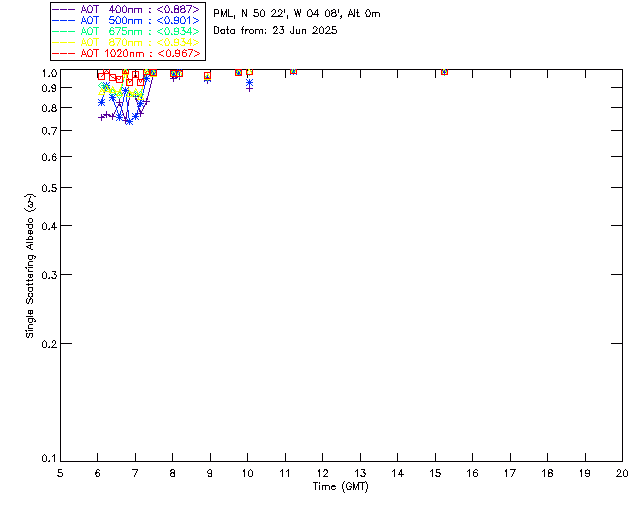The image size is (640, 512).
Task: Click the AOT 675nm legend entry
Action: [126, 31]
